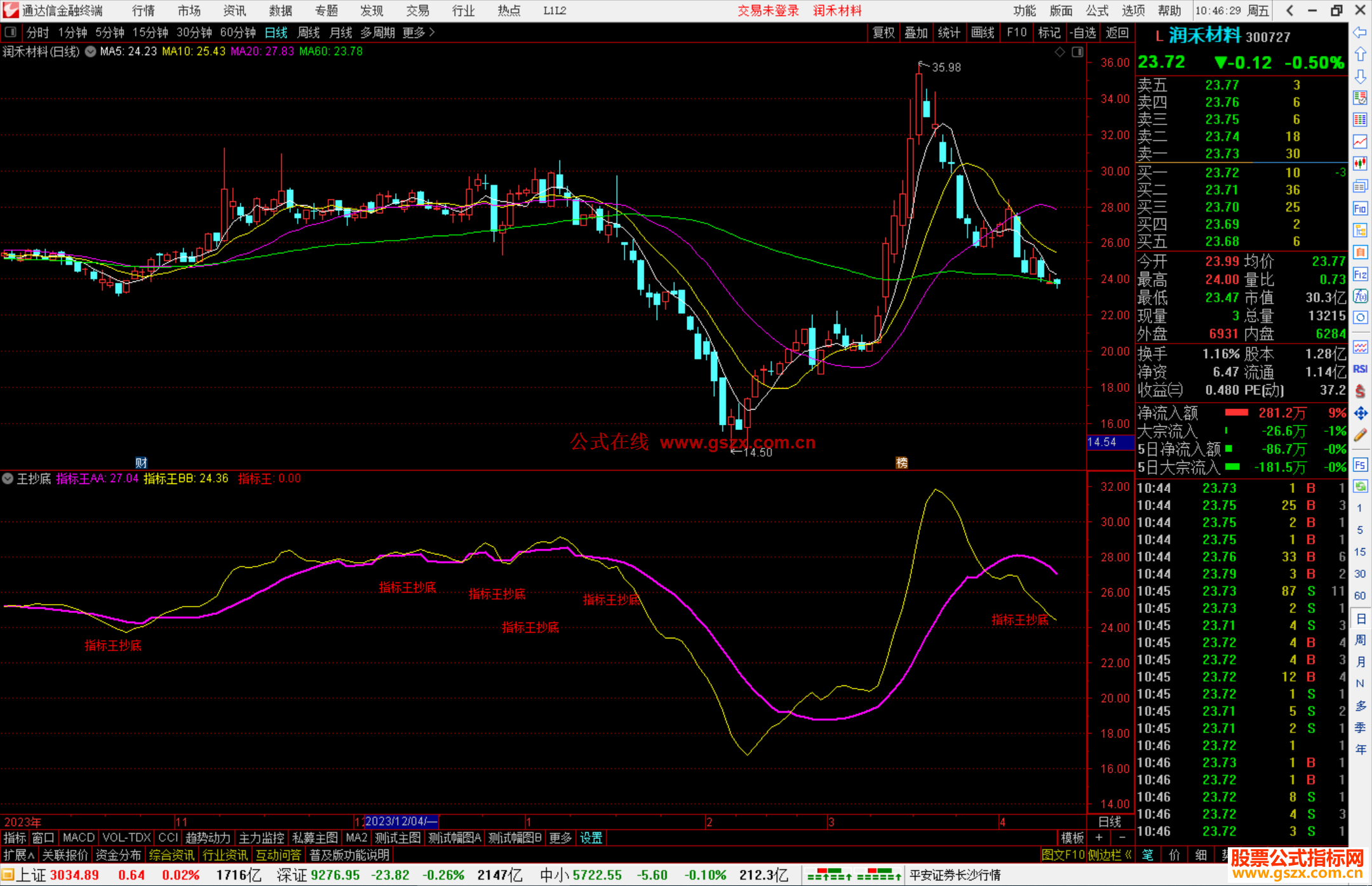Image resolution: width=1372 pixels, height=886 pixels.
Task: Click the 设置 indicator settings link
Action: [591, 838]
